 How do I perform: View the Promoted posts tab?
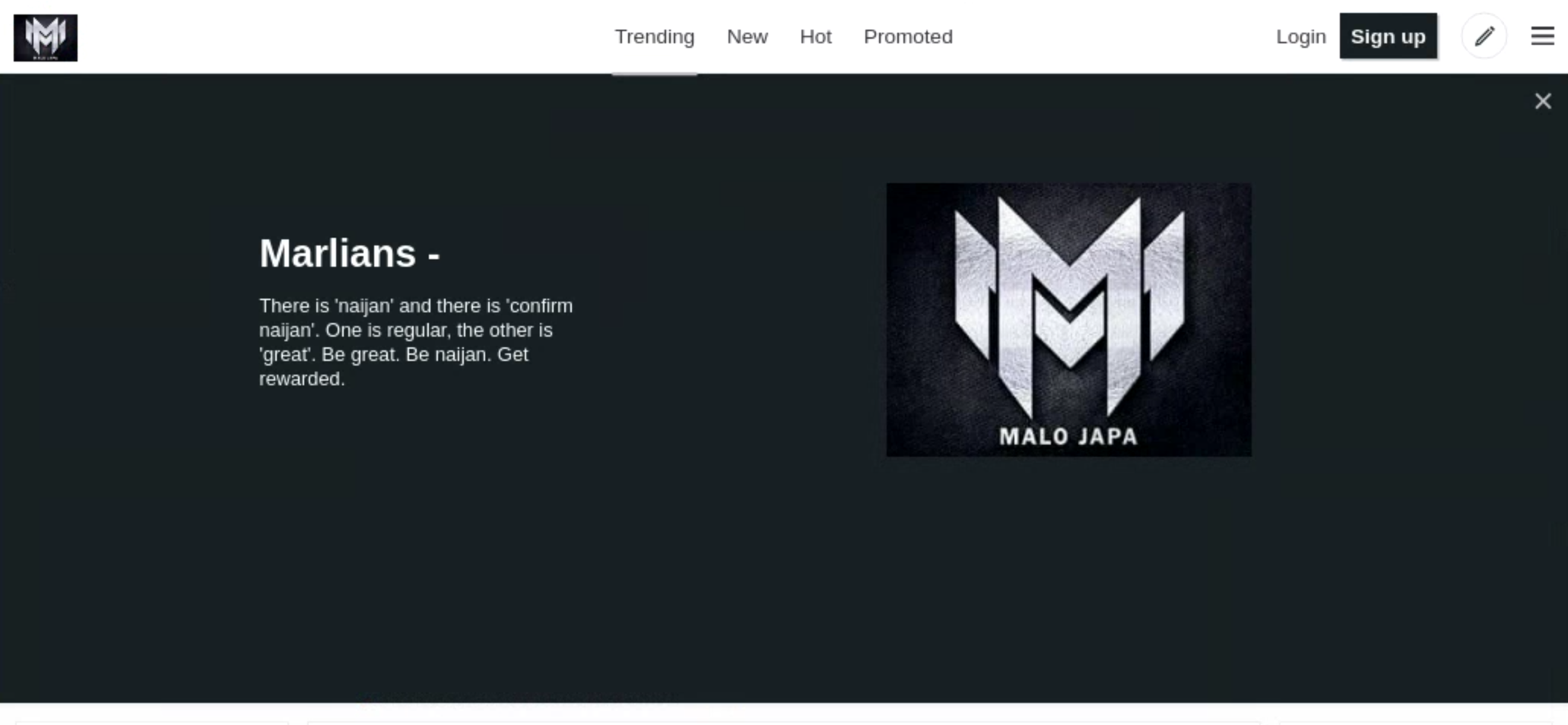click(907, 36)
